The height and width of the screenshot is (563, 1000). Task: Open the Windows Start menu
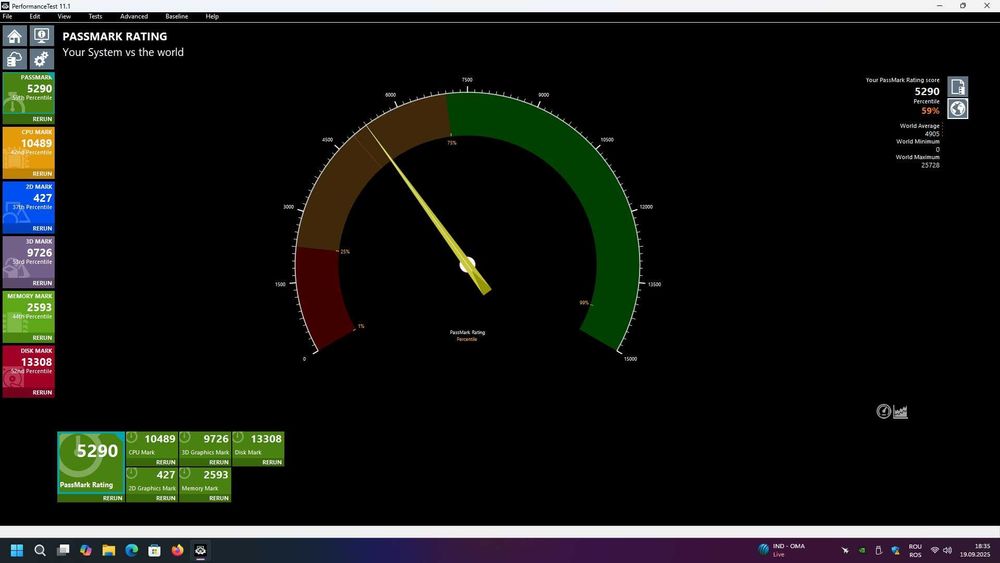pos(17,550)
